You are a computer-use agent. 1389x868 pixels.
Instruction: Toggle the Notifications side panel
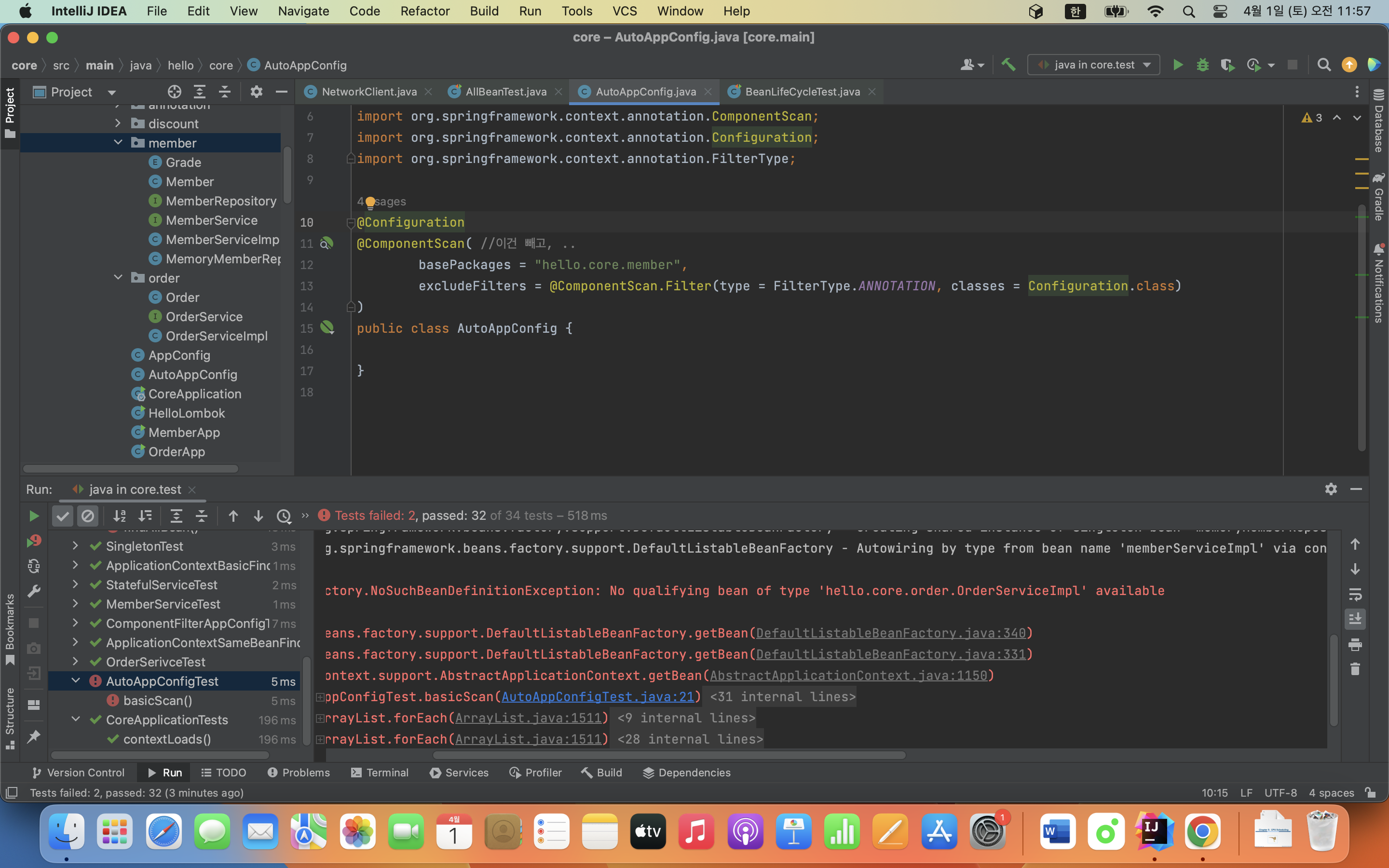1379,284
